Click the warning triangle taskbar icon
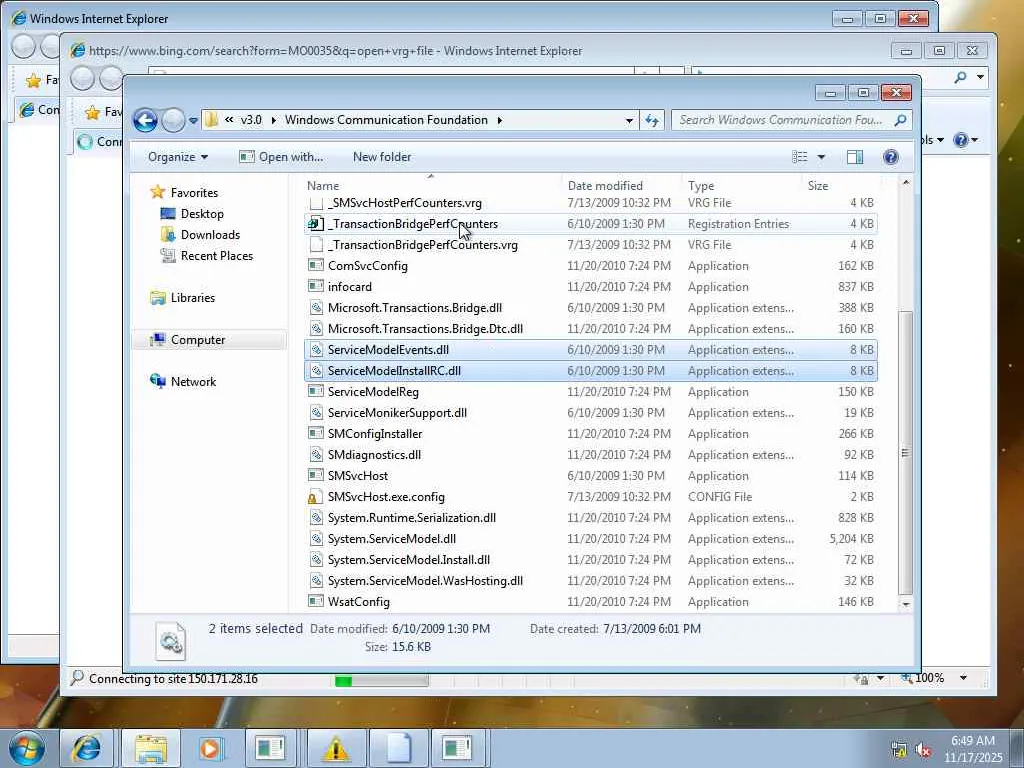 336,748
